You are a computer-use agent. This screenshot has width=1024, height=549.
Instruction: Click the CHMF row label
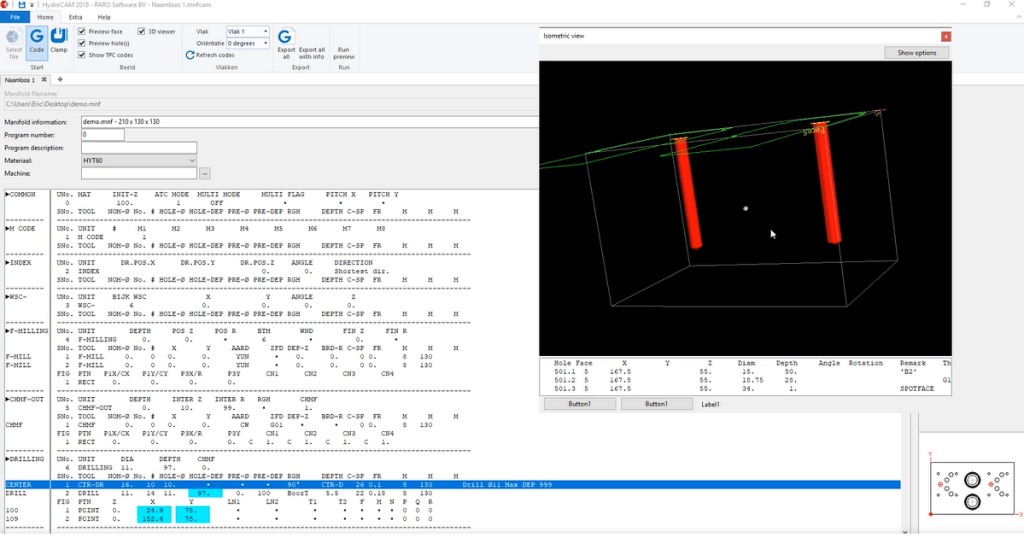pos(14,425)
